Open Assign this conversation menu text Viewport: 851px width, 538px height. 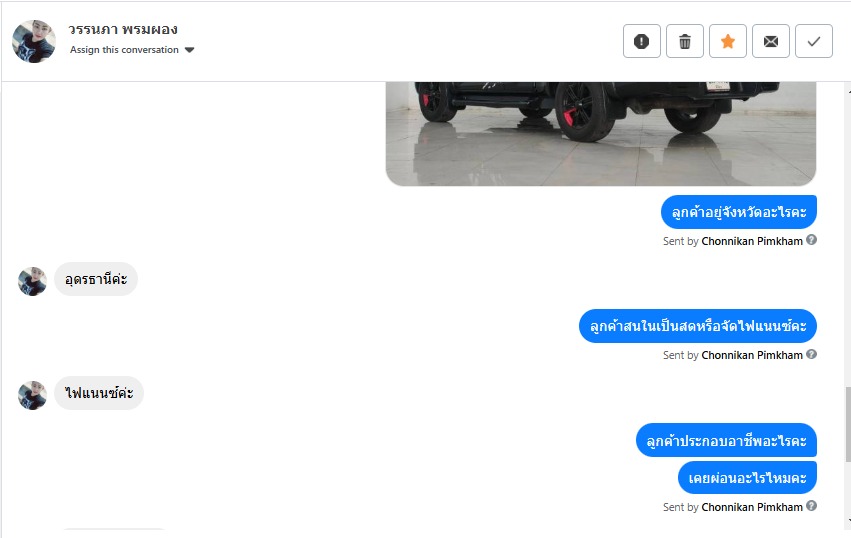[x=124, y=49]
